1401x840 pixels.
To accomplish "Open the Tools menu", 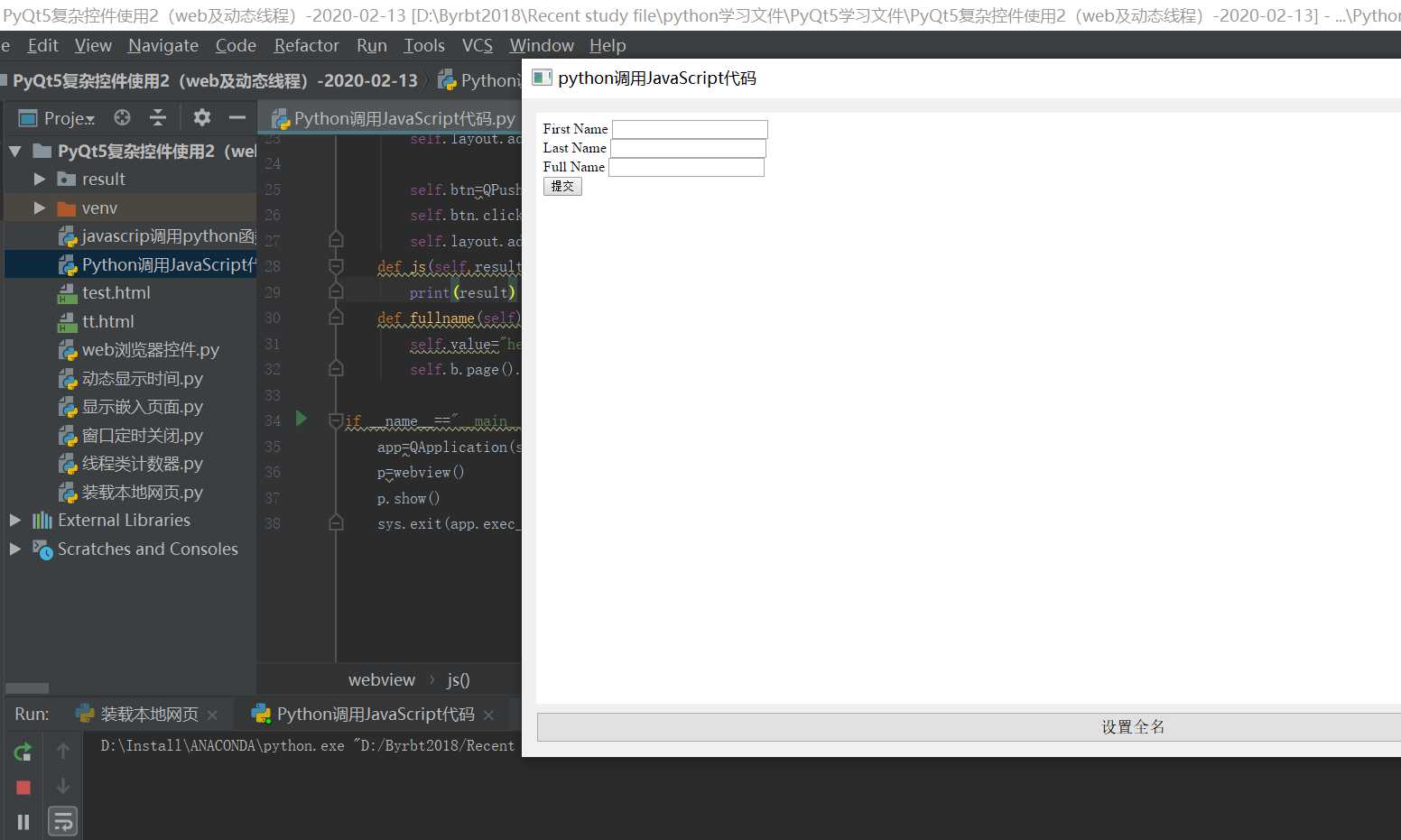I will point(424,45).
